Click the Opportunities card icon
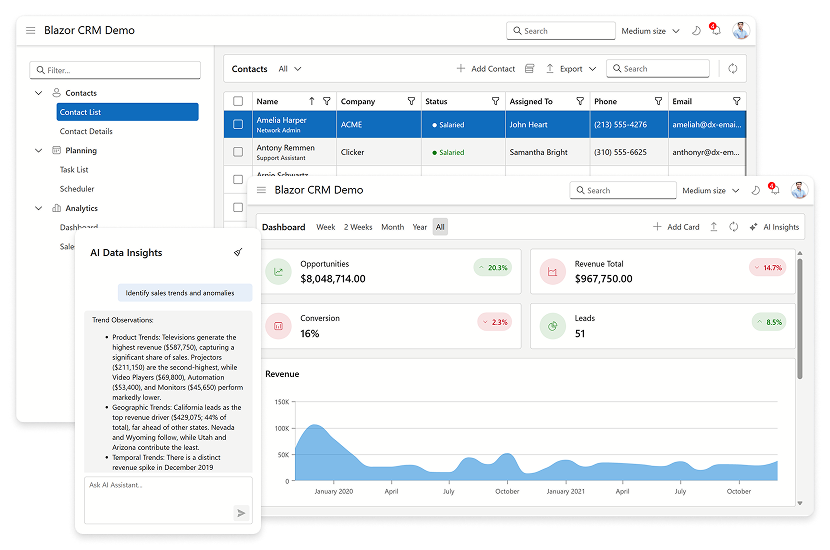The width and height of the screenshot is (830, 550). 278,272
